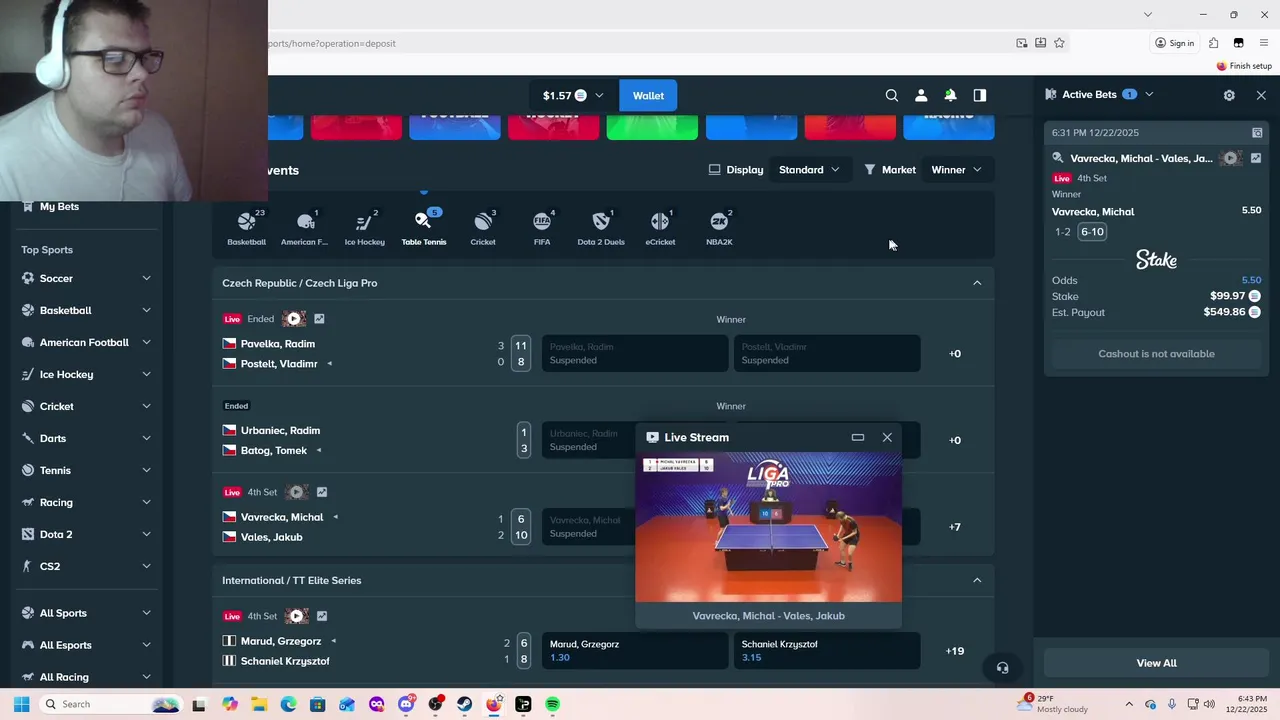Close the Live Stream popup

887,437
